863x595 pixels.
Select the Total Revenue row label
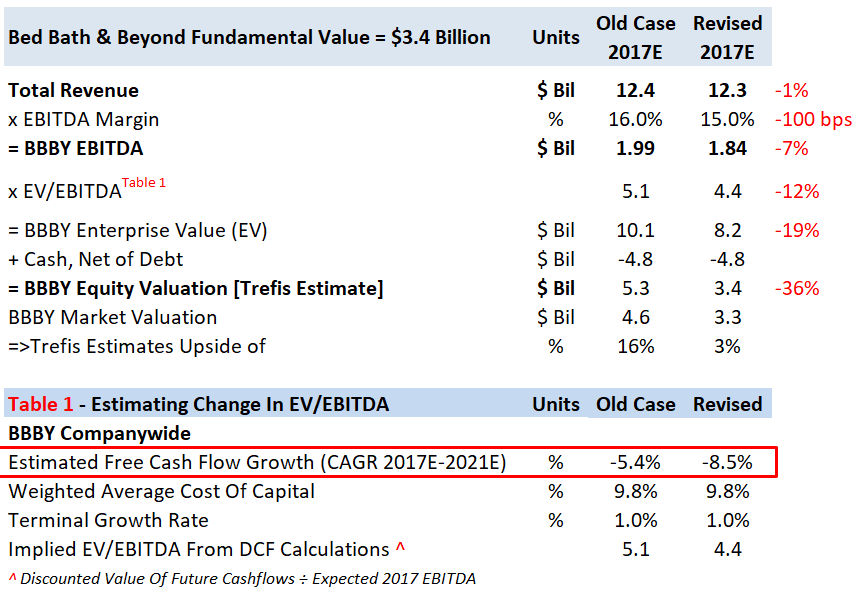pyautogui.click(x=73, y=90)
